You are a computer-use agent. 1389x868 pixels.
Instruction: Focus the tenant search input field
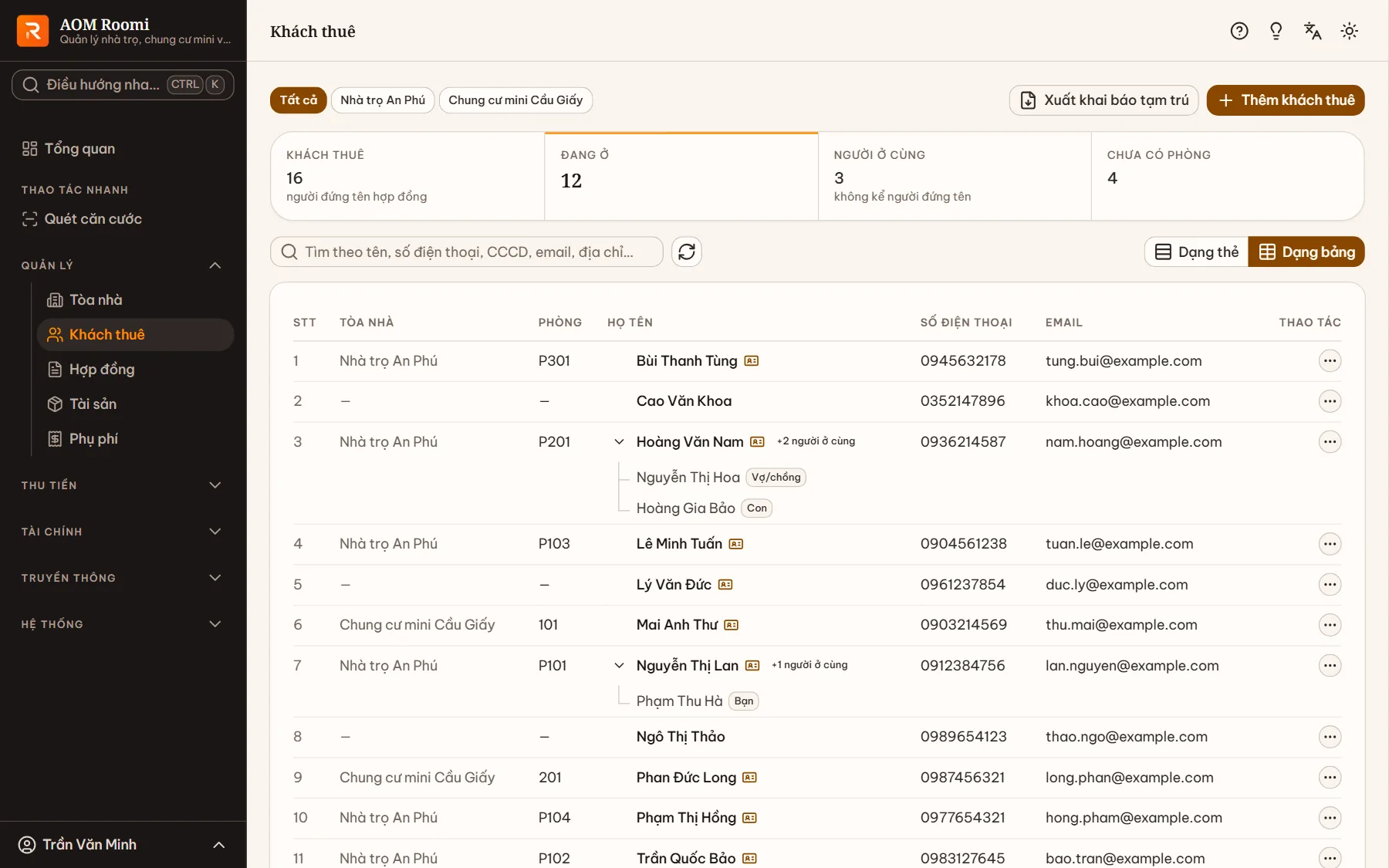[467, 252]
